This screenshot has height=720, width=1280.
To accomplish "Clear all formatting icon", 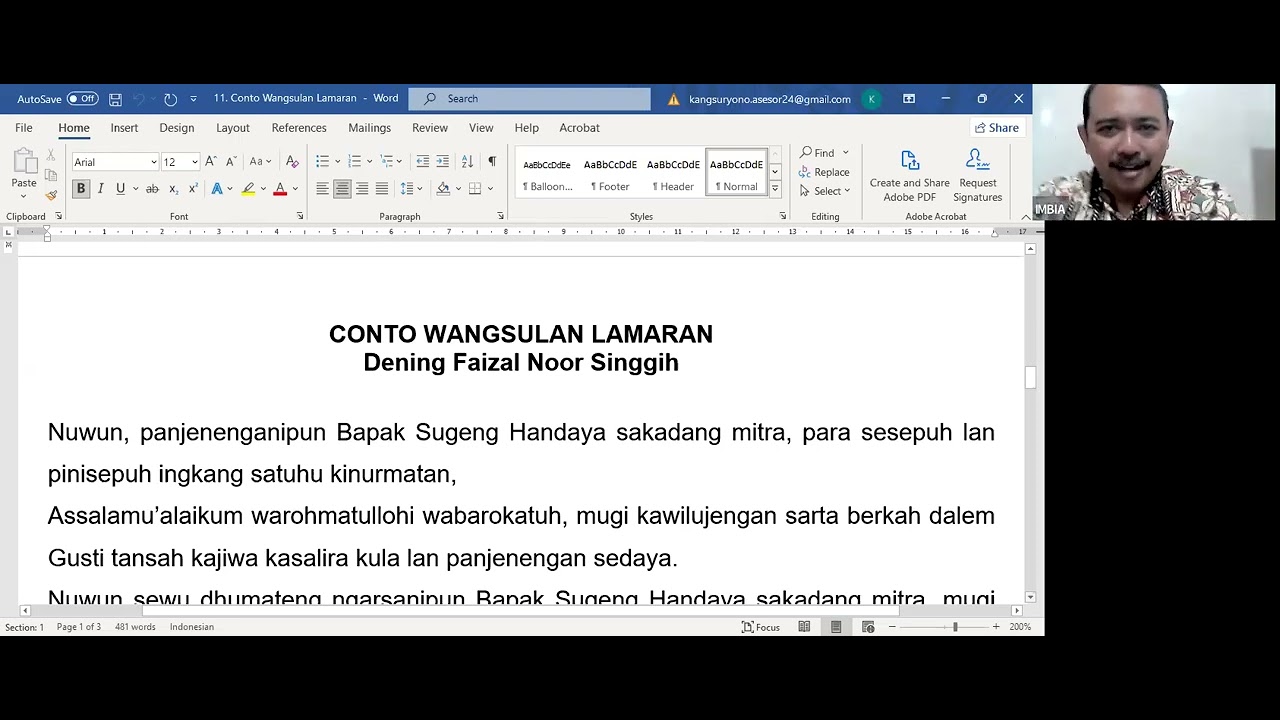I will [x=292, y=161].
